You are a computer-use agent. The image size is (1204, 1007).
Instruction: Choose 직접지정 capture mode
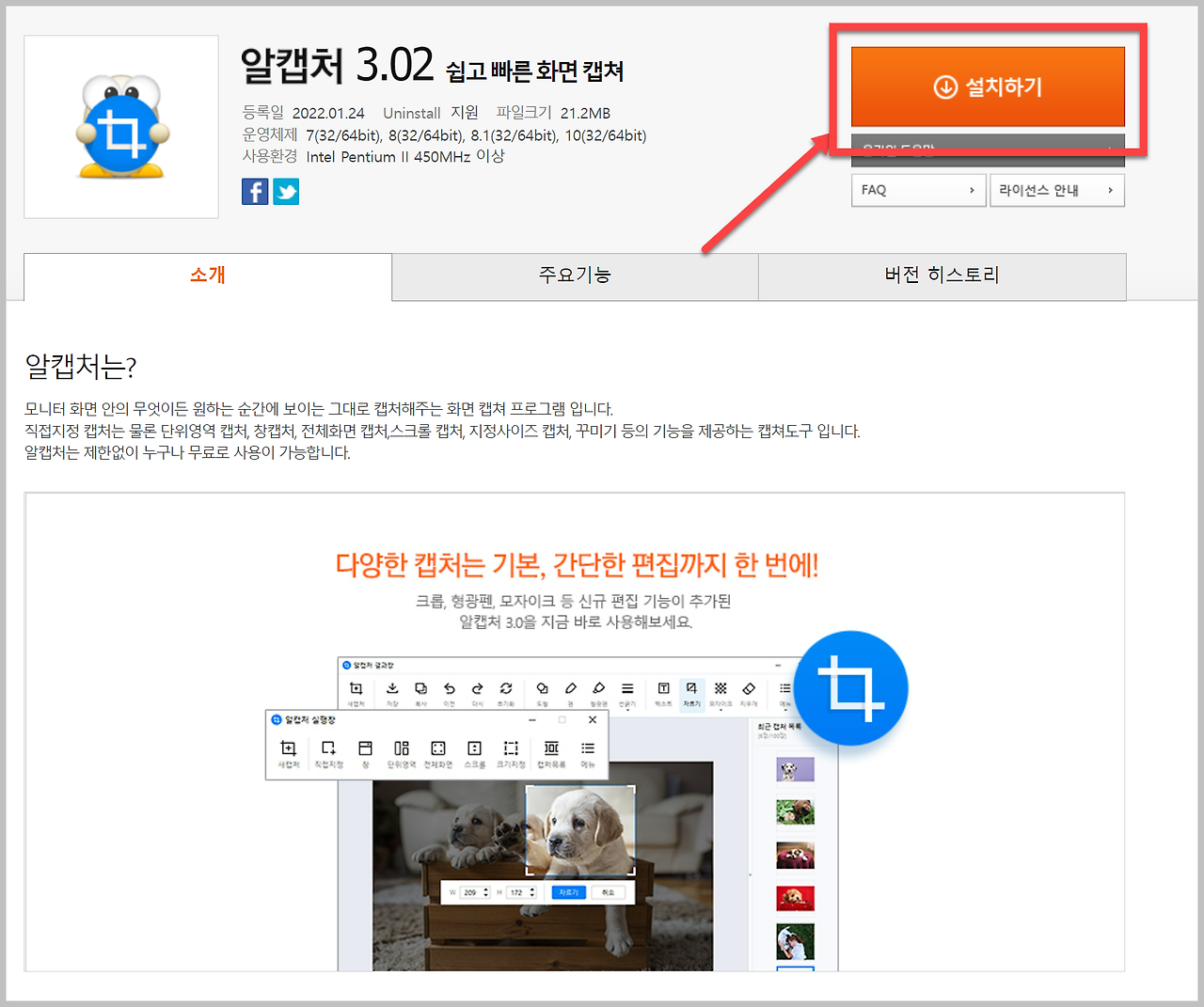click(328, 754)
